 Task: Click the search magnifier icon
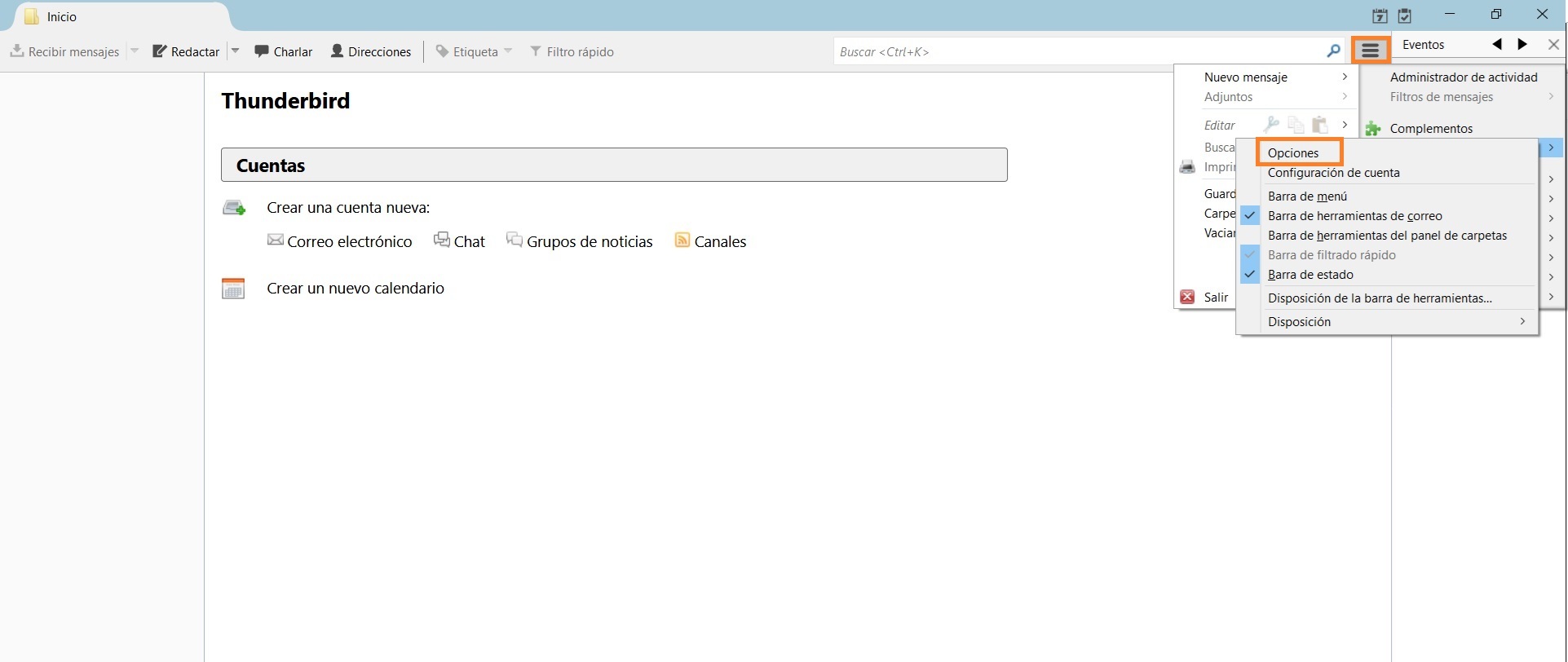coord(1333,51)
